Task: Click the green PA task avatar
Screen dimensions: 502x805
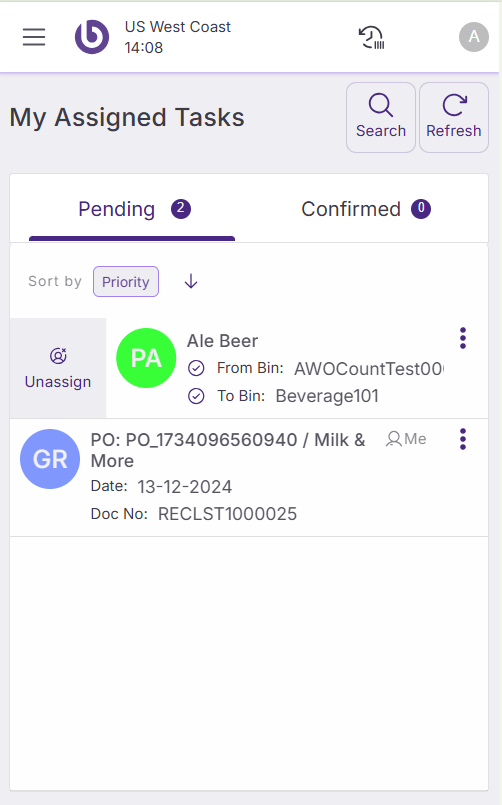Action: pos(146,358)
